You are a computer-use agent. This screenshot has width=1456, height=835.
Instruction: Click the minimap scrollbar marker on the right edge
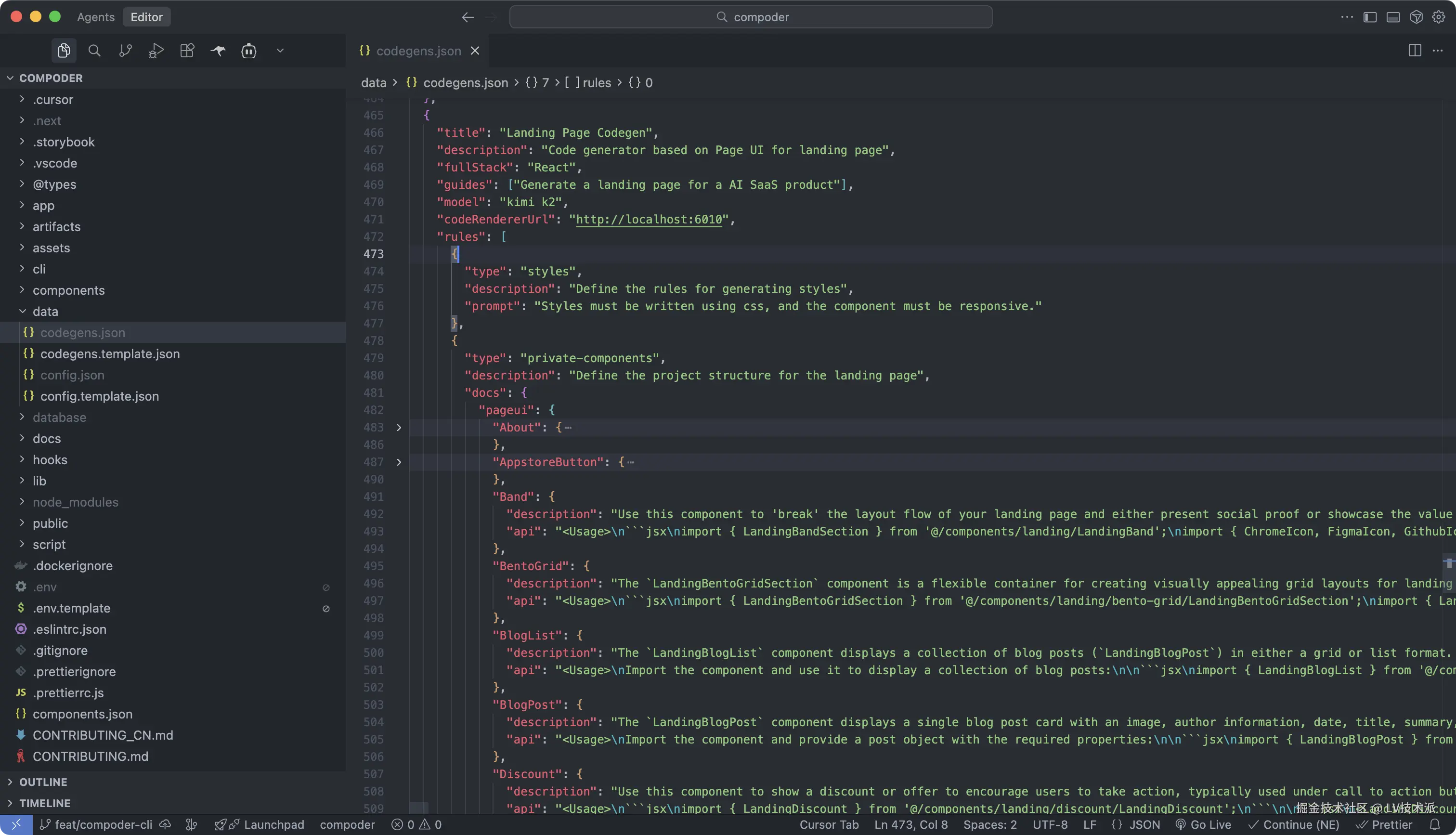pos(1449,563)
